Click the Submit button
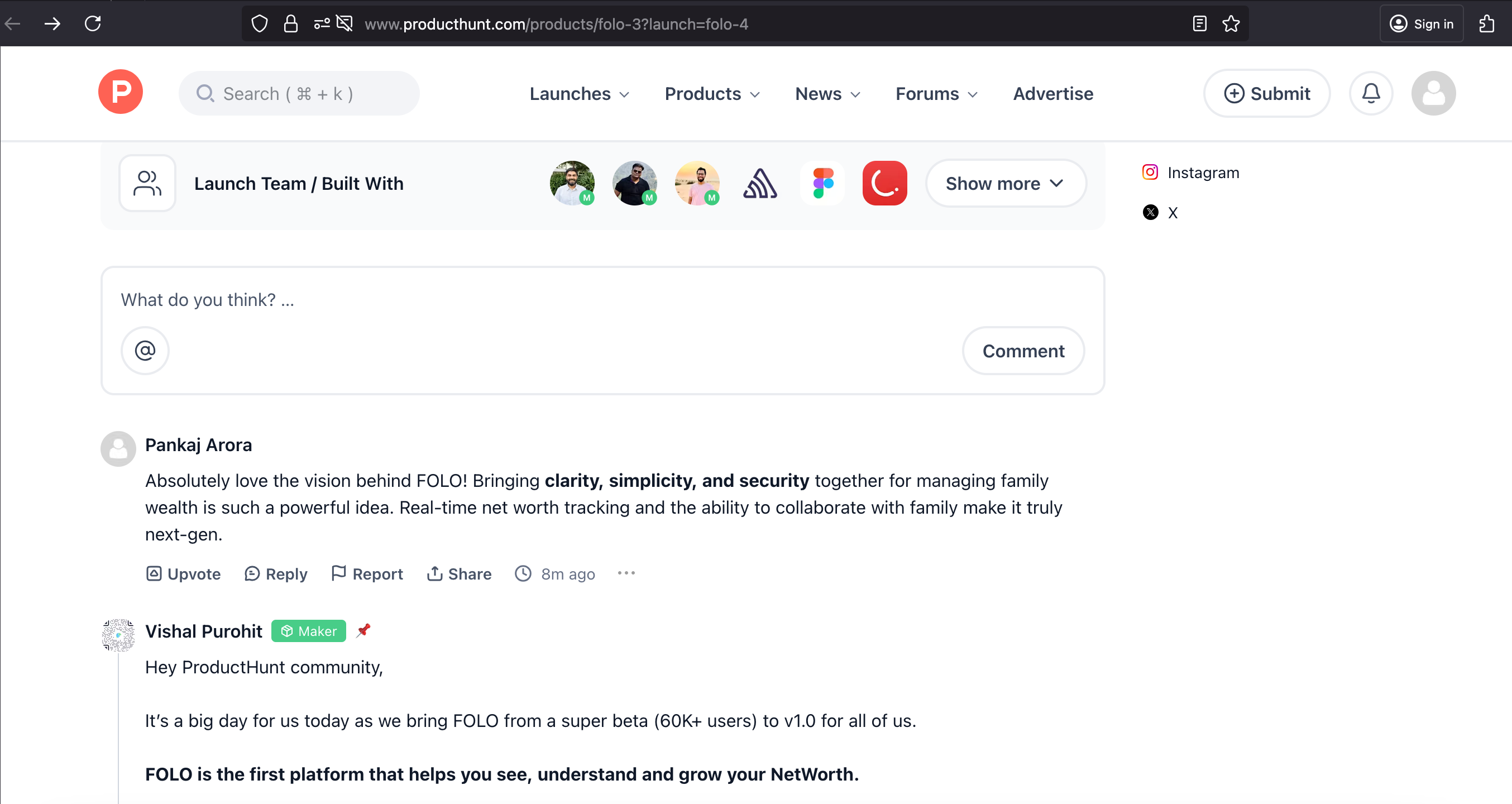This screenshot has height=804, width=1512. click(1267, 93)
